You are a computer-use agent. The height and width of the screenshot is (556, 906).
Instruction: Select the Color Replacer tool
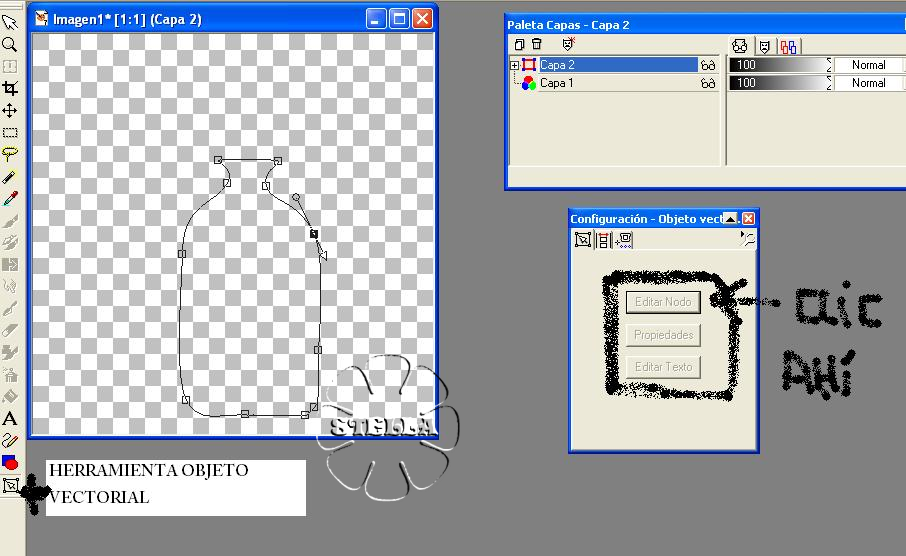coord(10,264)
